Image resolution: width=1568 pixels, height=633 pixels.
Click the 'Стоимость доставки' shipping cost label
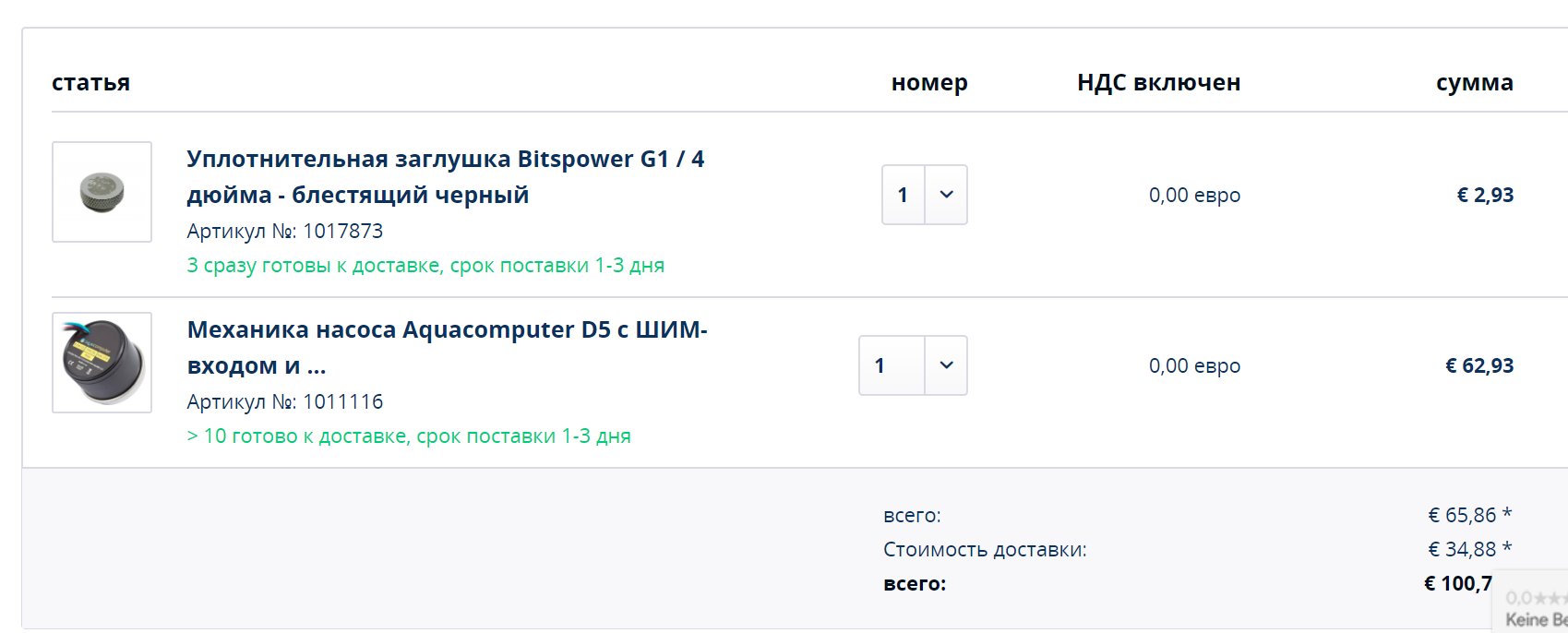[x=985, y=550]
